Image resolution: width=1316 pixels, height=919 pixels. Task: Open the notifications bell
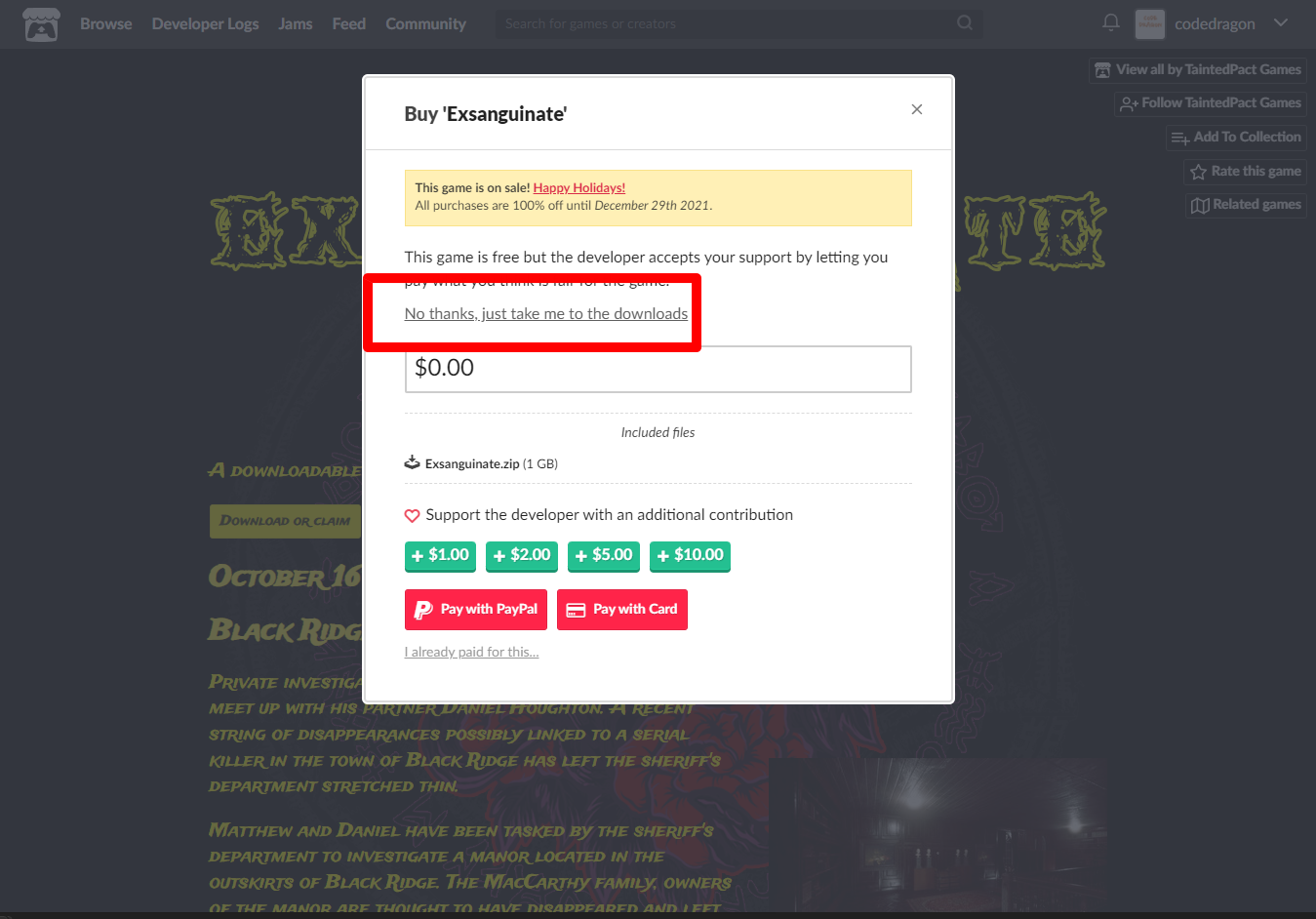1110,22
